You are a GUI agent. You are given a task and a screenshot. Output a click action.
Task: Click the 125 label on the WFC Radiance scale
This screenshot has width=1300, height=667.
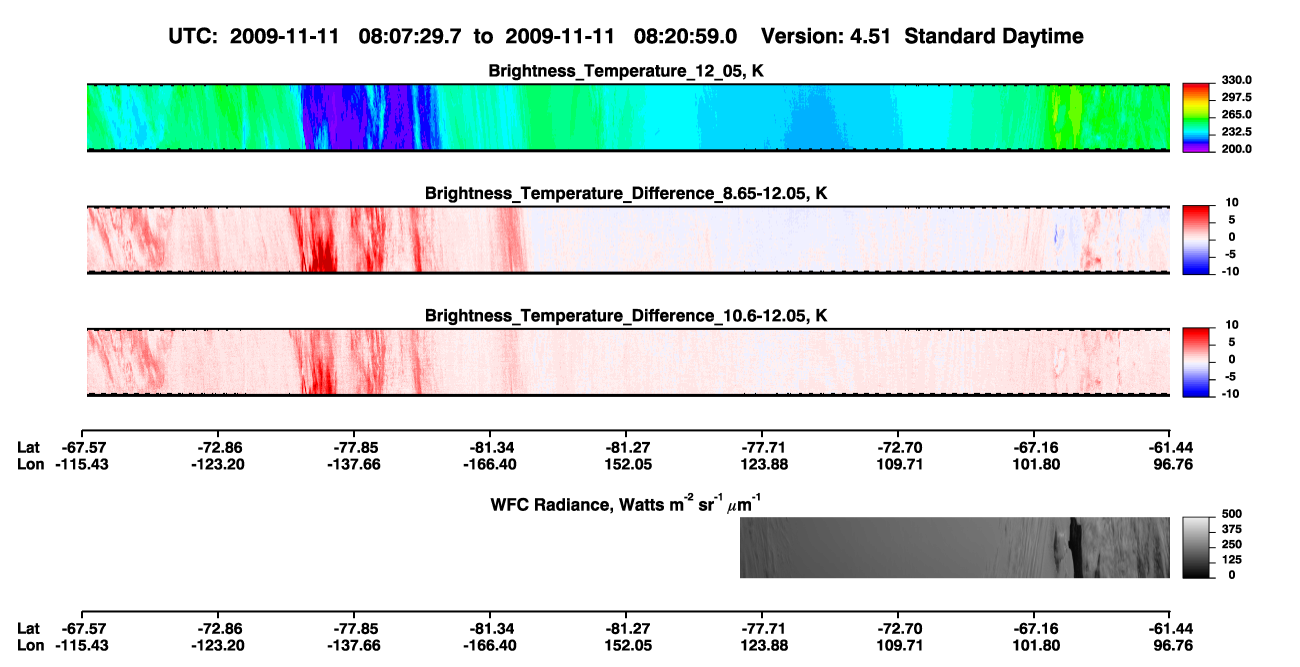[x=1232, y=560]
